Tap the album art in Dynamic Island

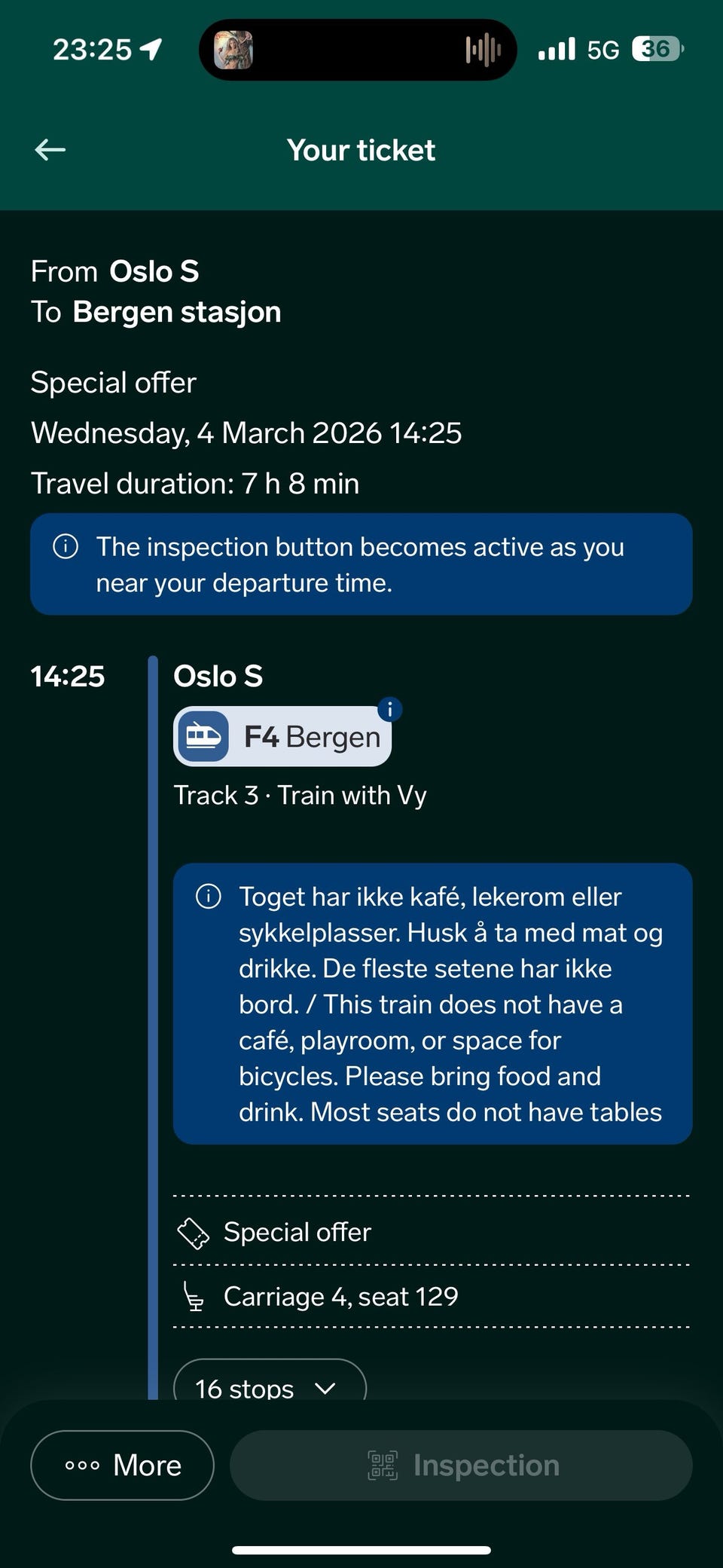[x=233, y=50]
